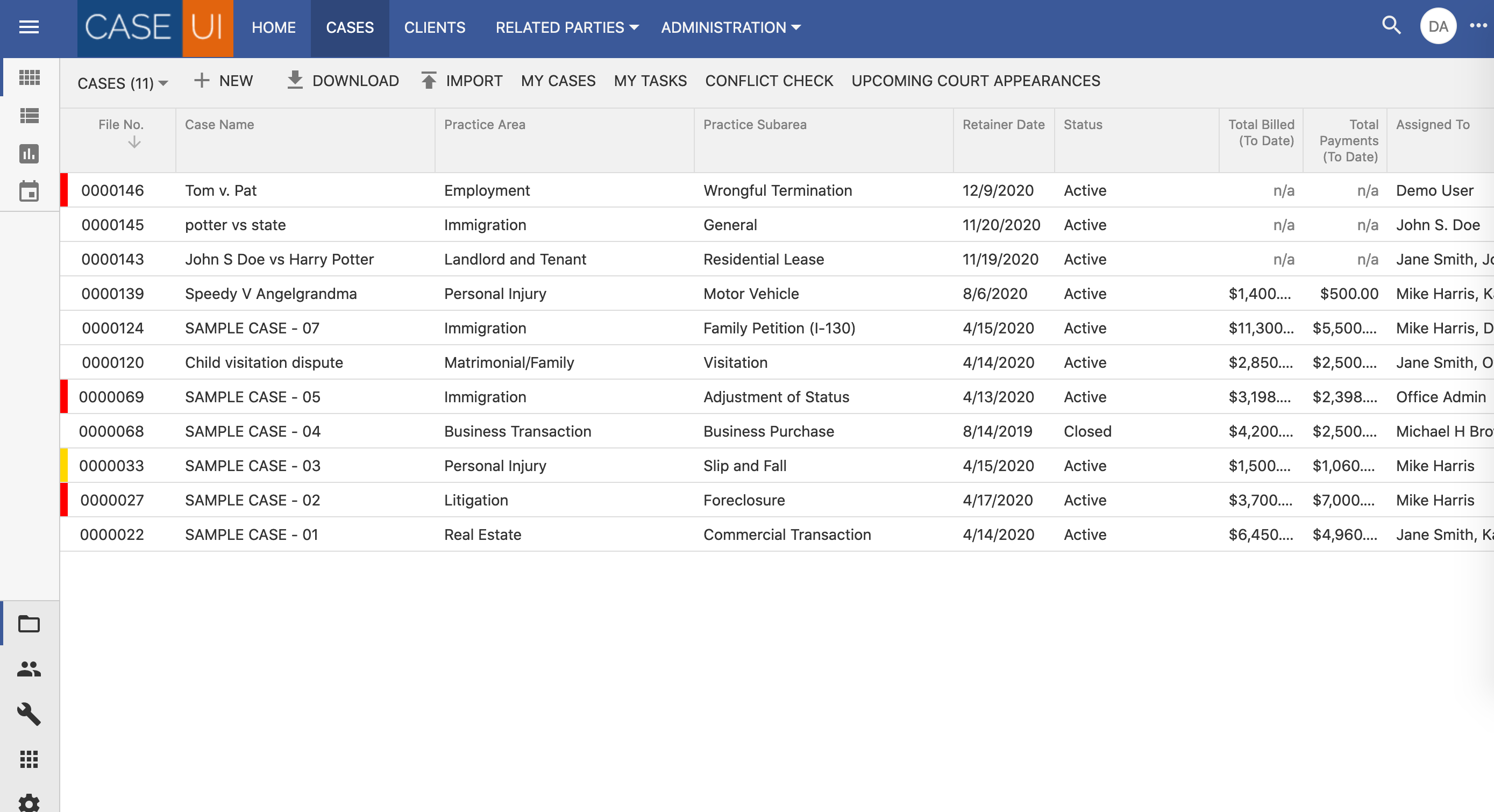Viewport: 1494px width, 812px height.
Task: Click DOWNLOAD label in toolbar
Action: [x=355, y=81]
